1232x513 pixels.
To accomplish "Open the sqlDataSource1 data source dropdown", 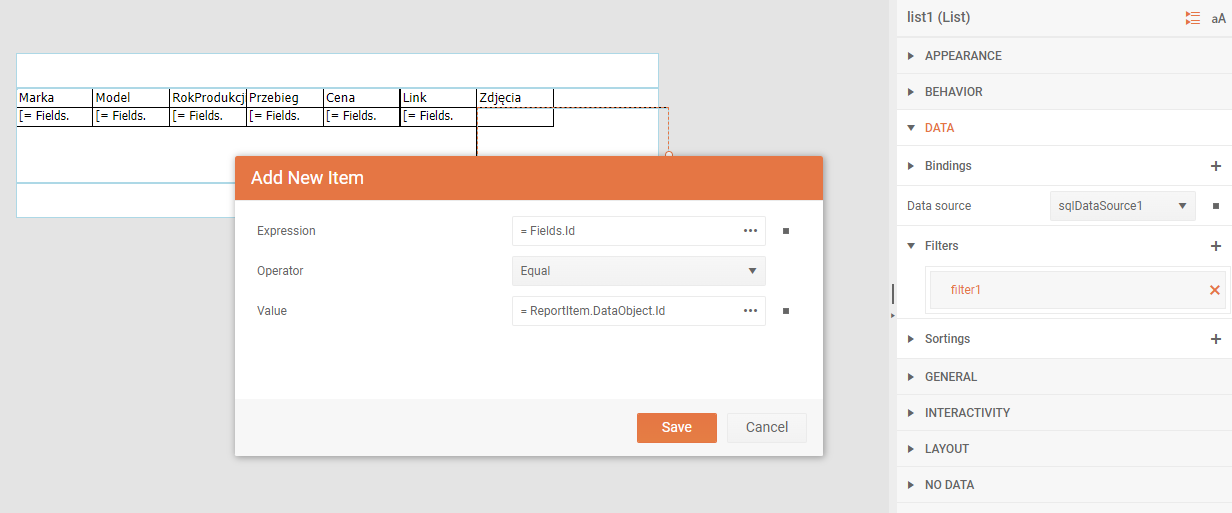I will (x=1122, y=206).
